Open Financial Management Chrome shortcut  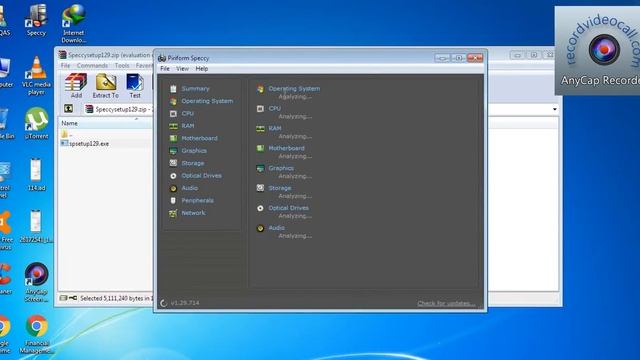click(x=36, y=334)
